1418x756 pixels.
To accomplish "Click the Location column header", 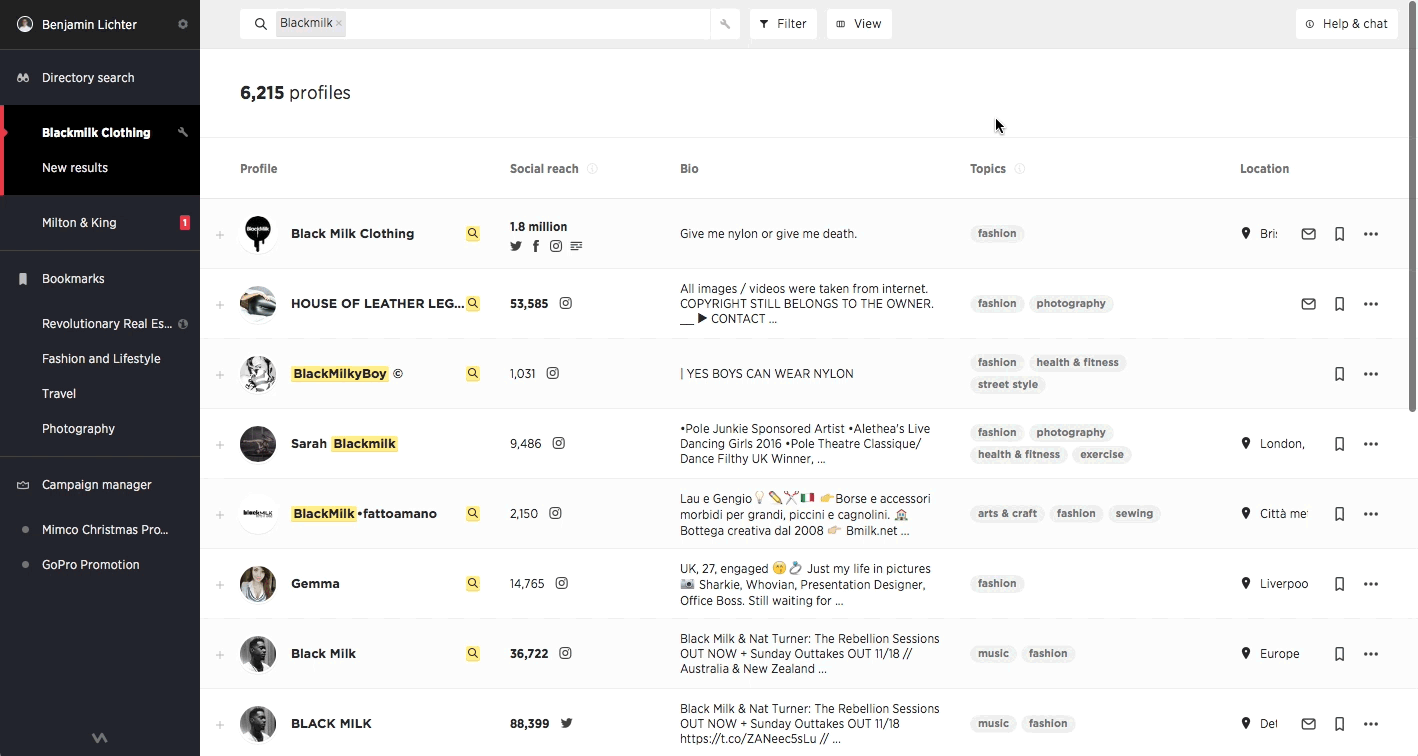I will (x=1264, y=169).
